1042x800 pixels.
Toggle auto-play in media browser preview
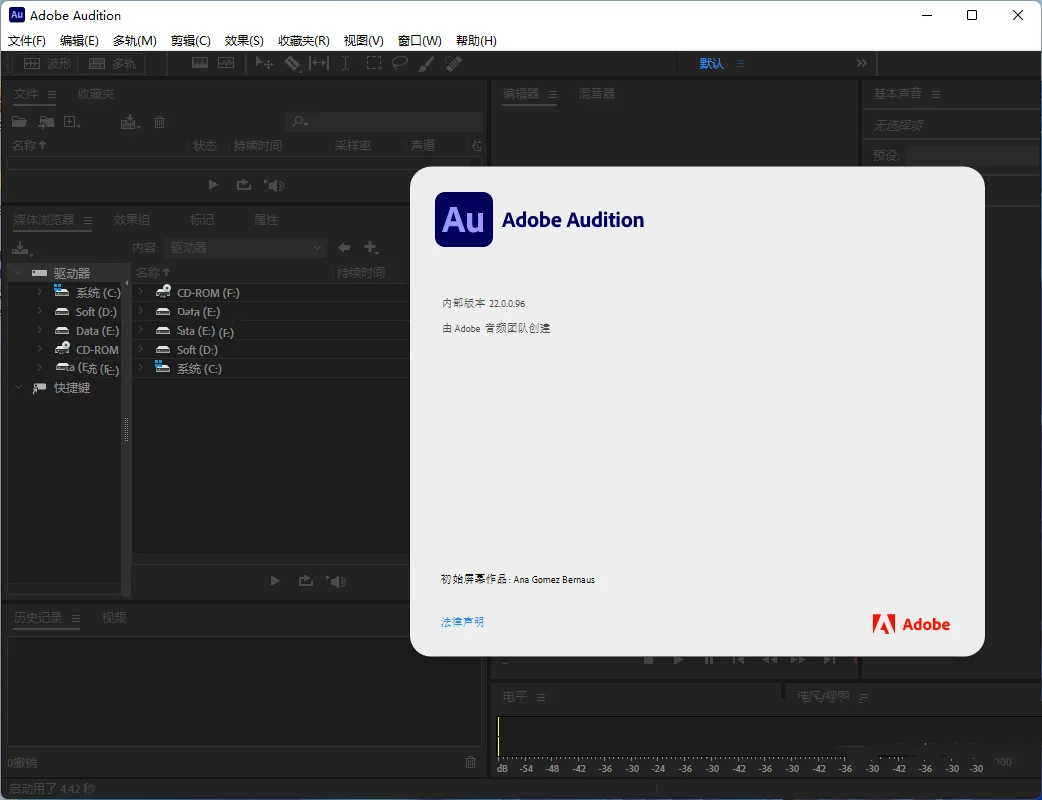click(337, 581)
